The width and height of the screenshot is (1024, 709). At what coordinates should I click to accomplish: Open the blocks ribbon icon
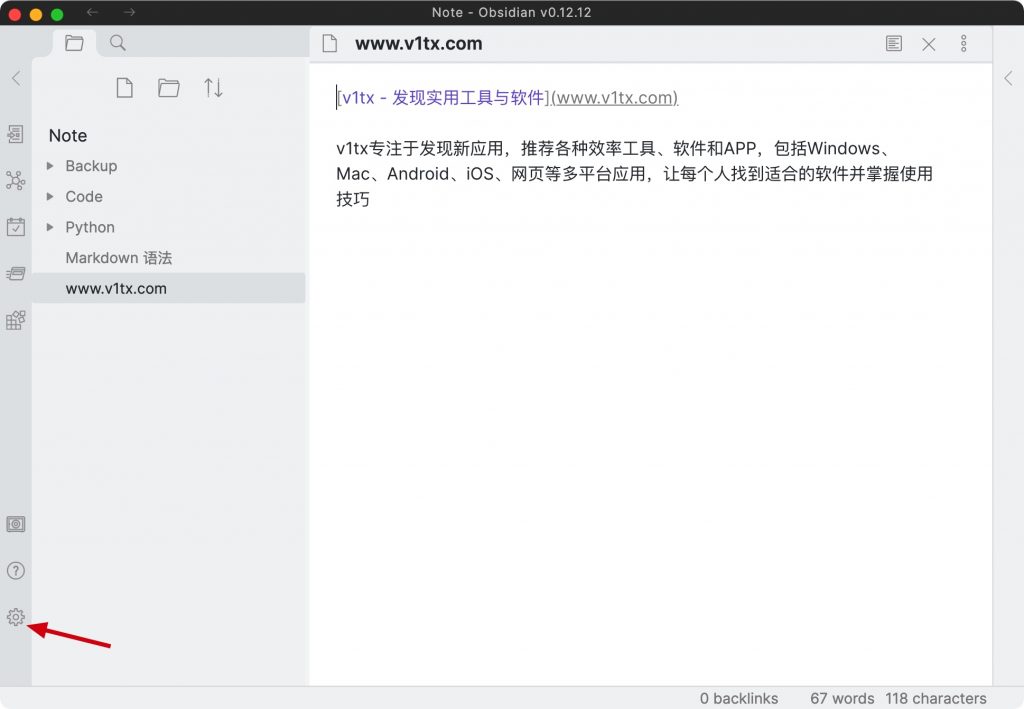tap(16, 320)
